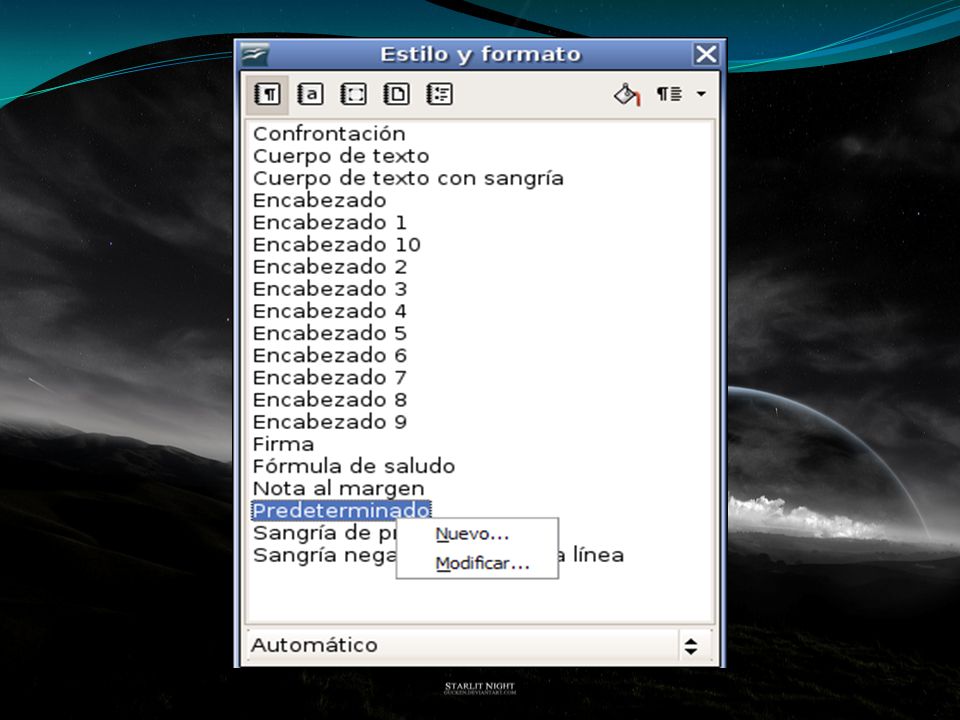
Task: Select the Encabezado 7 style
Action: (x=329, y=377)
